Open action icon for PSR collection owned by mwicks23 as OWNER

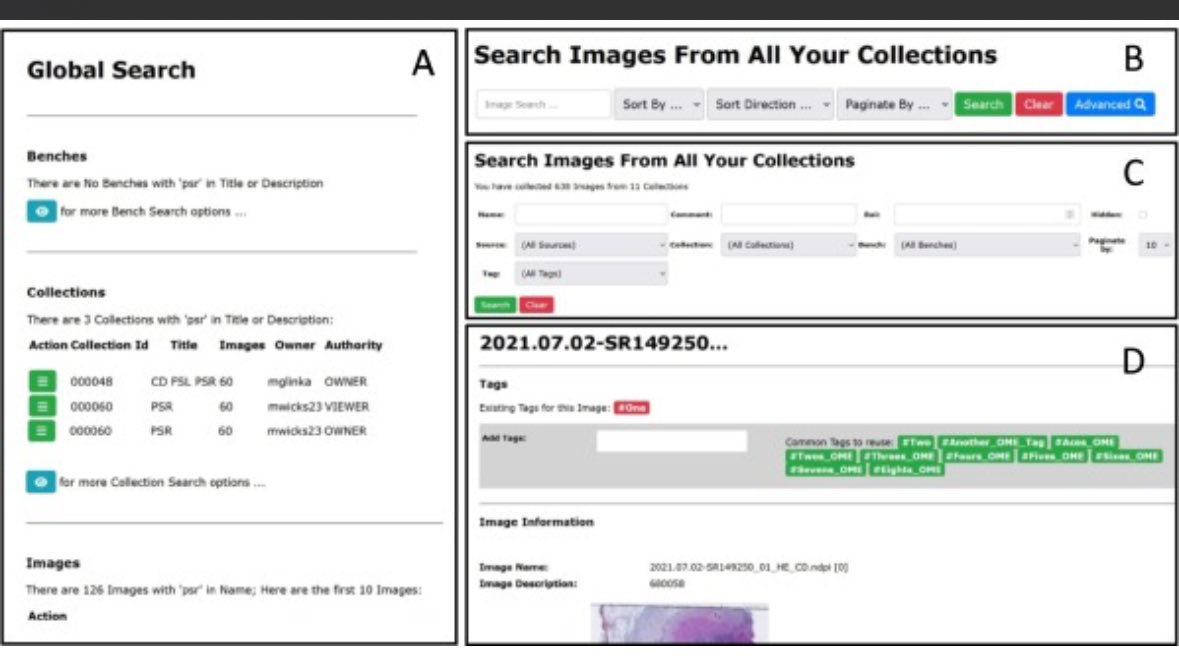(42, 431)
